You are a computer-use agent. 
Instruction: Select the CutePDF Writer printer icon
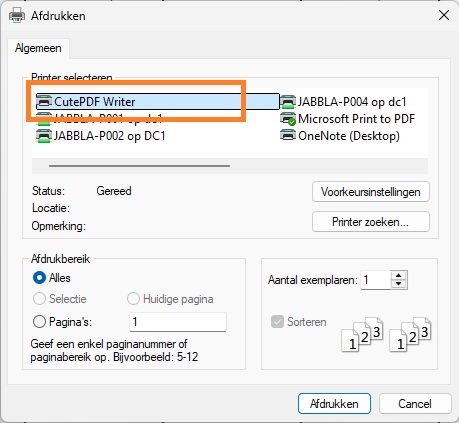(x=44, y=101)
